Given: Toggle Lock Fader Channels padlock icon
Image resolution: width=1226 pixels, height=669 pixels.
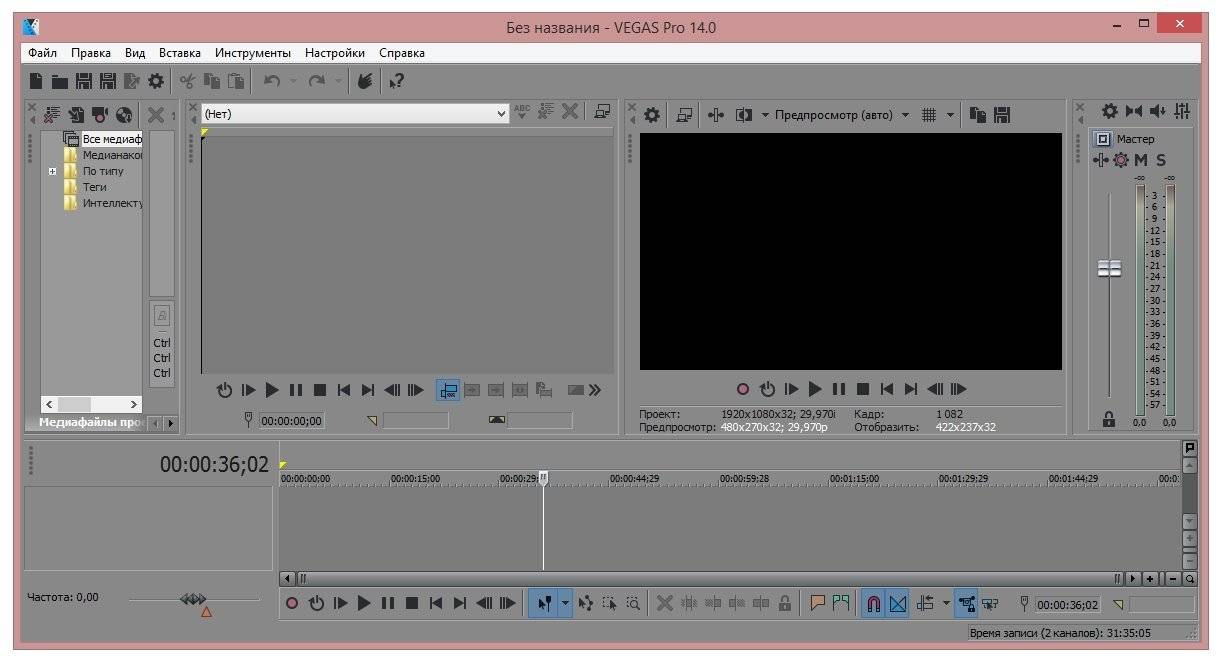Looking at the screenshot, I should (x=1108, y=421).
